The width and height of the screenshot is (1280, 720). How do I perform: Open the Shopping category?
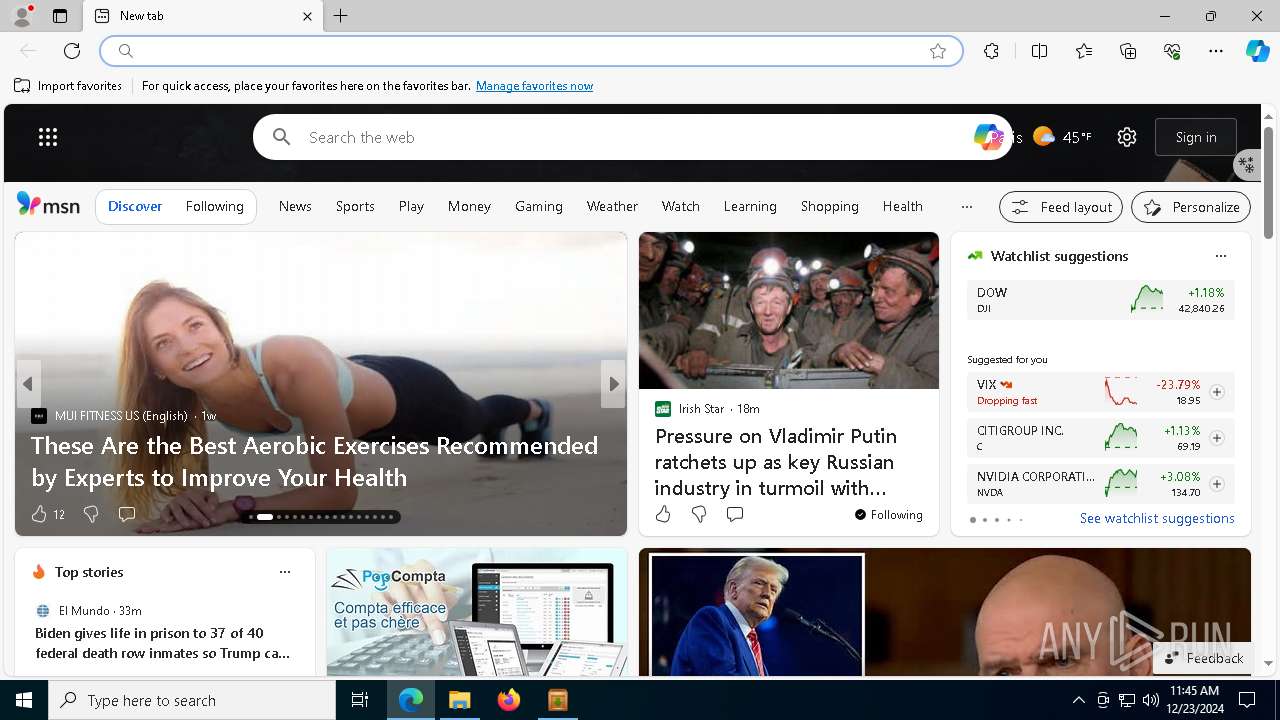point(829,206)
